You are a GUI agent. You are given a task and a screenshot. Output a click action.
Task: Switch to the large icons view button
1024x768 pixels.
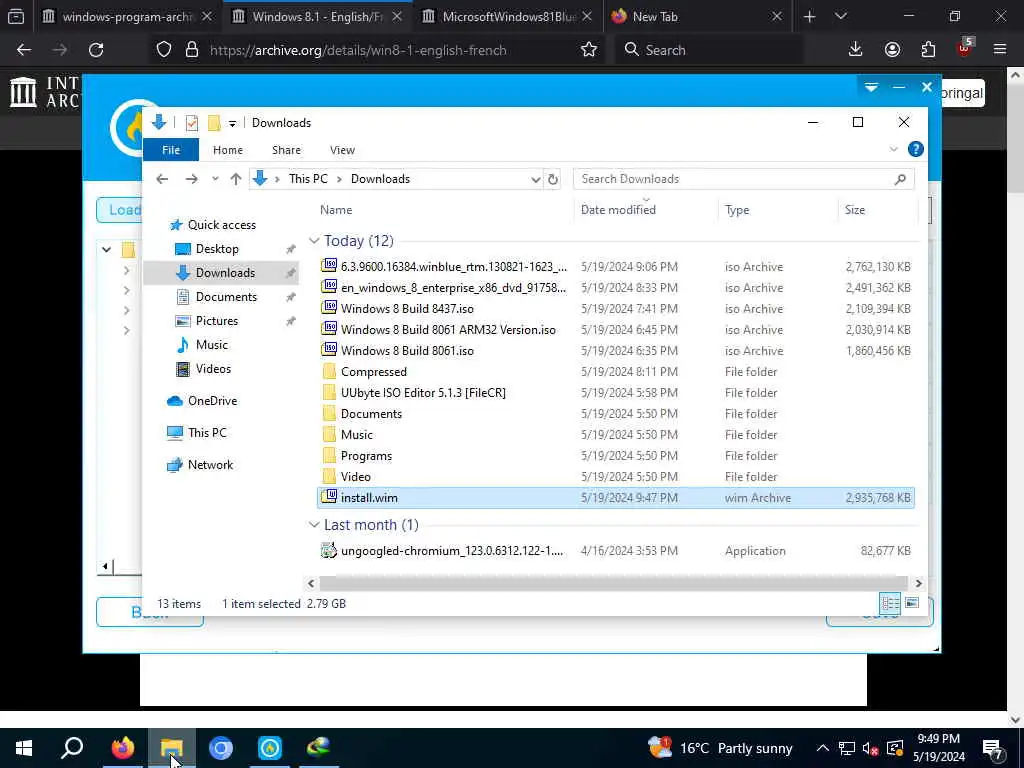click(x=912, y=603)
